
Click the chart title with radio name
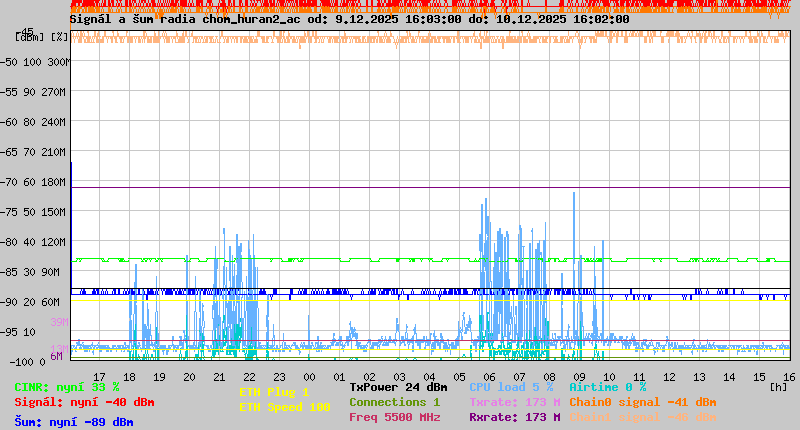350,19
